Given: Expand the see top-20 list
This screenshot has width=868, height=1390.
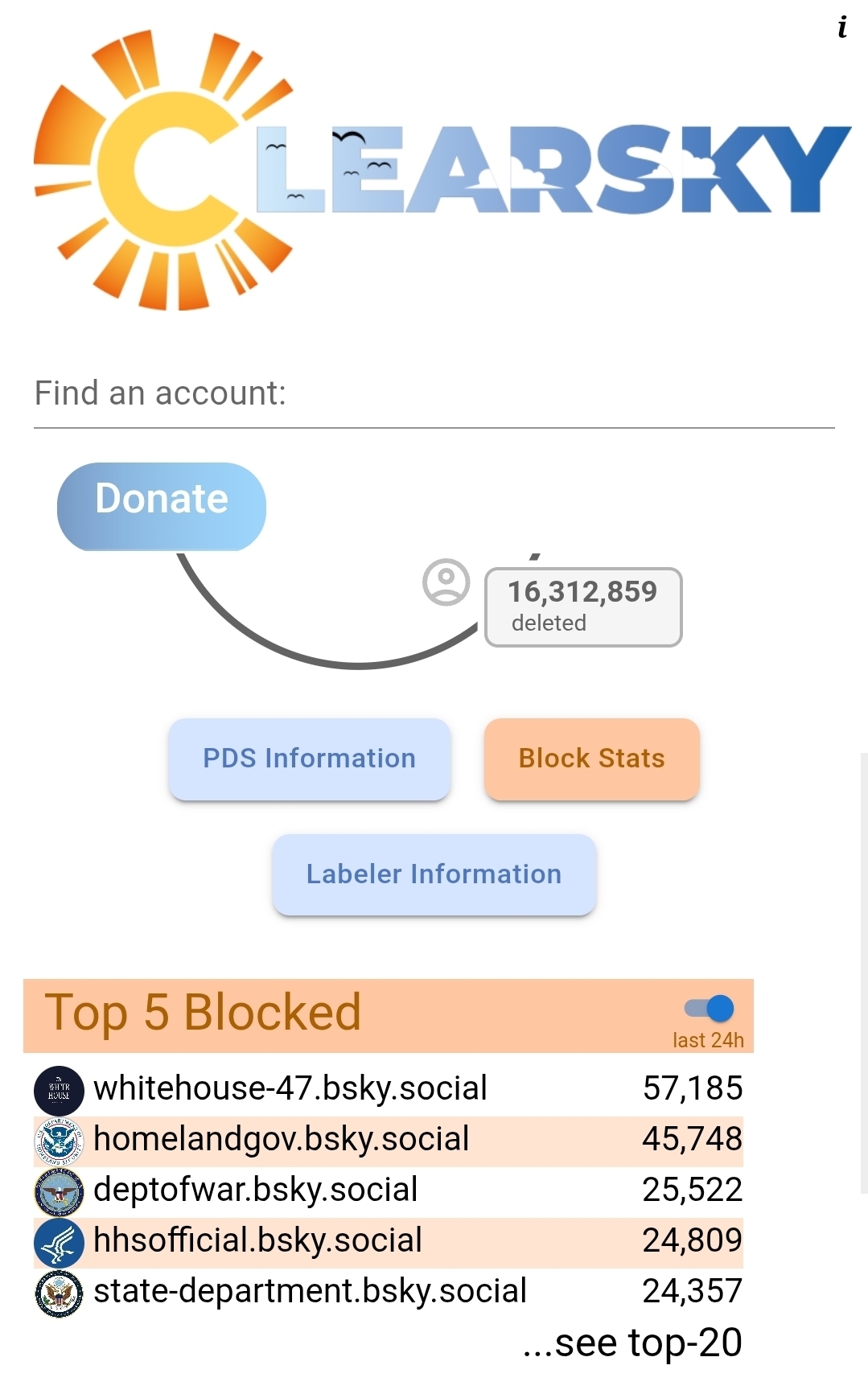Looking at the screenshot, I should [x=632, y=1343].
